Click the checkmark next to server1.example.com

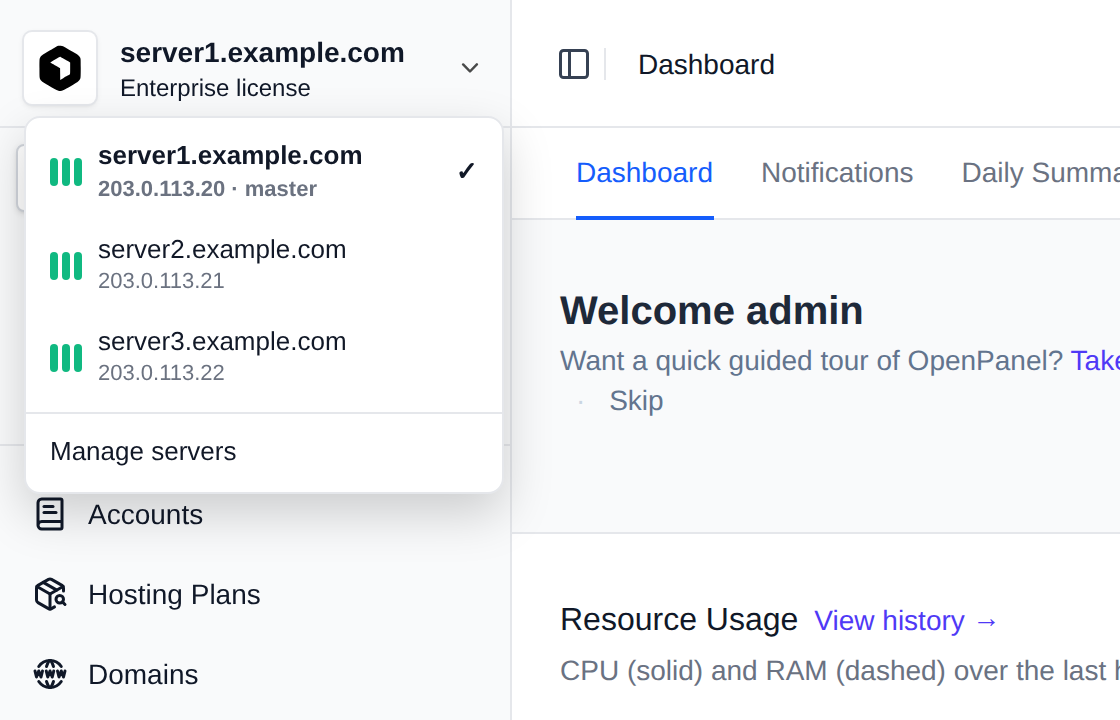pyautogui.click(x=466, y=171)
